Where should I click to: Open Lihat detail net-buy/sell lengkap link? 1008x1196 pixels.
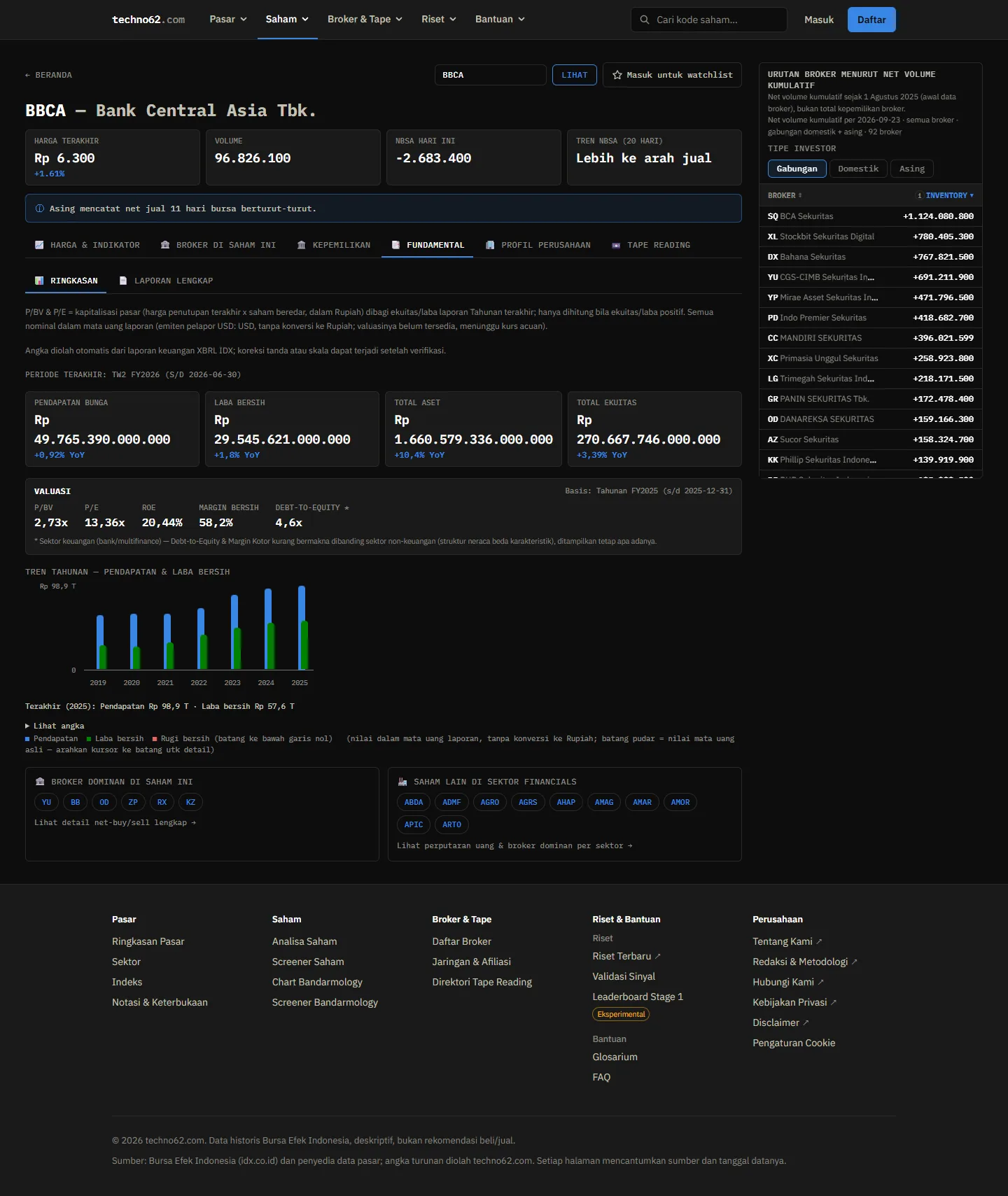(115, 822)
